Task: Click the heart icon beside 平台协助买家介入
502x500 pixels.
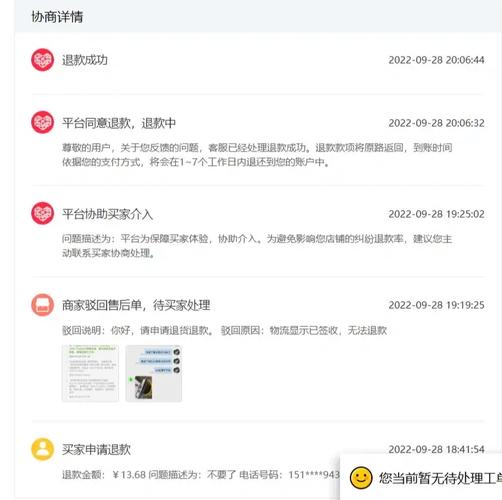Action: pyautogui.click(x=42, y=213)
